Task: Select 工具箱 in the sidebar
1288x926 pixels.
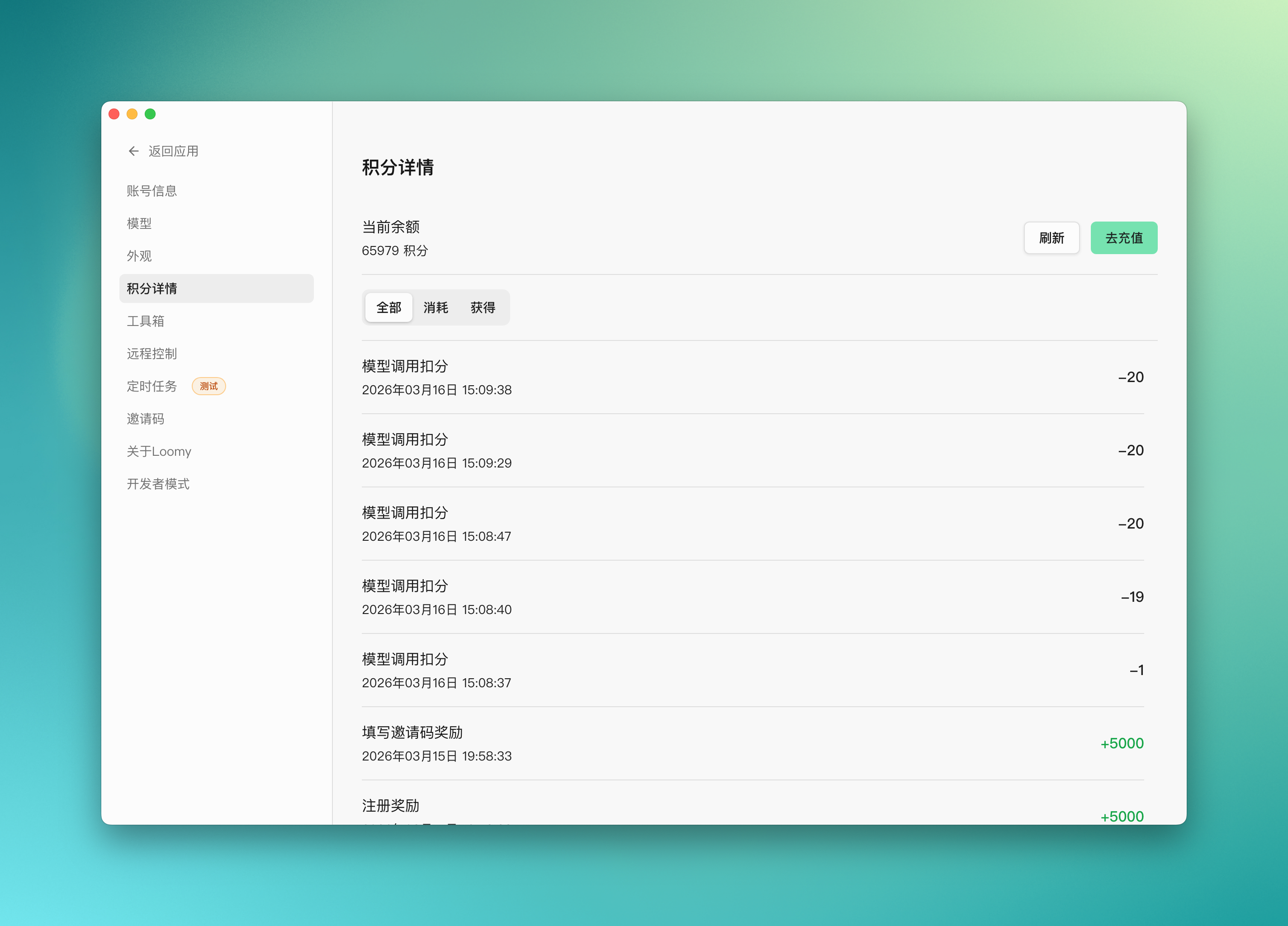Action: (145, 321)
